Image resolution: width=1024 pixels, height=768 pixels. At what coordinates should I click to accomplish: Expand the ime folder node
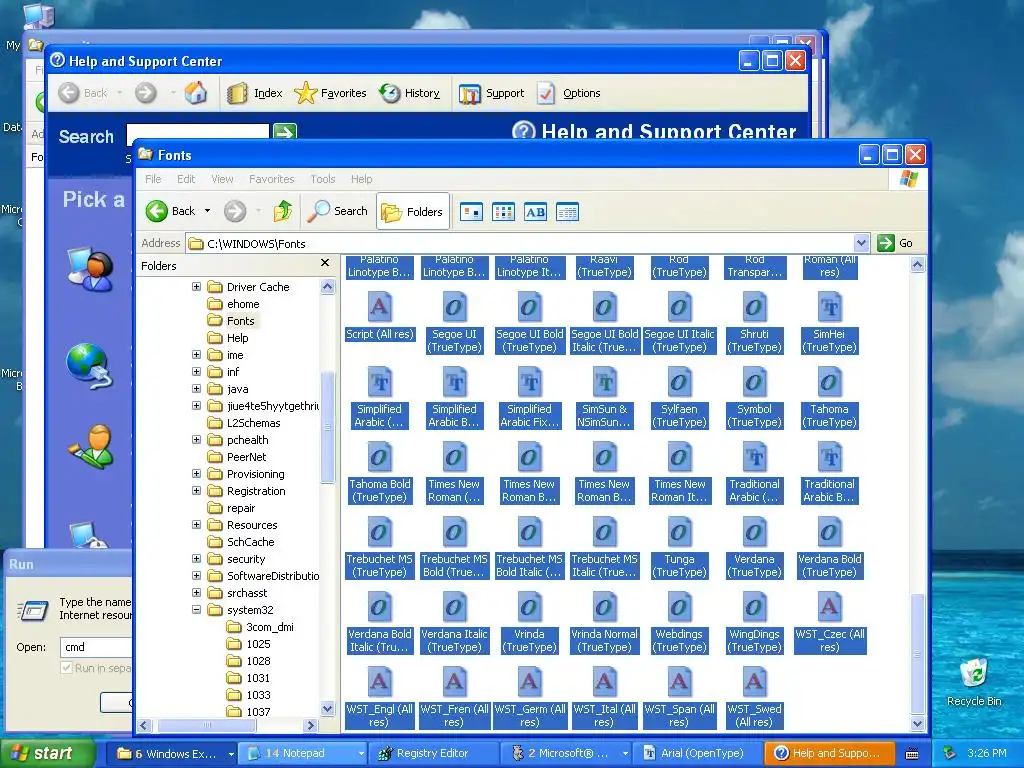tap(196, 355)
